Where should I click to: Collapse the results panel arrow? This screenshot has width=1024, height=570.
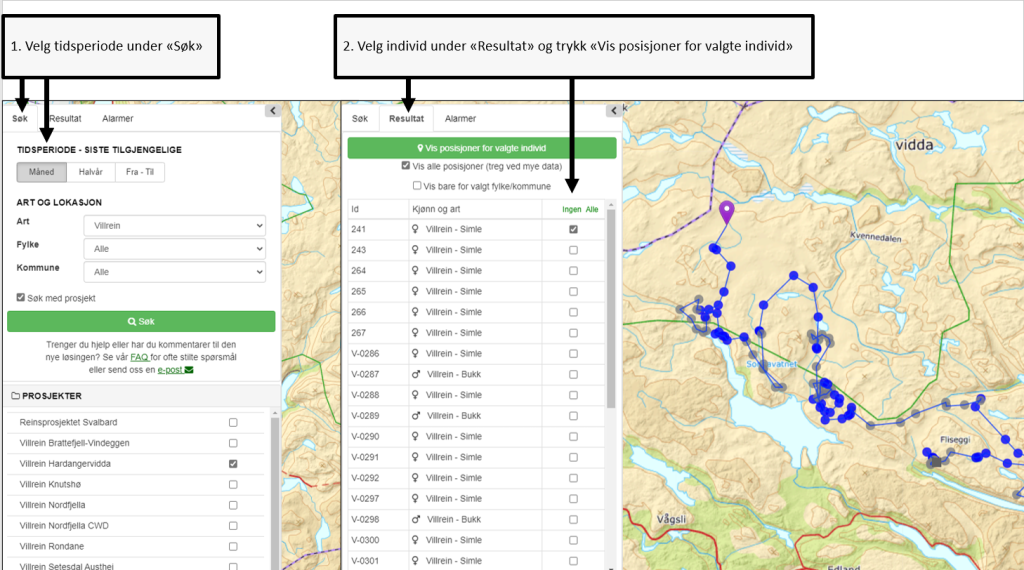point(610,112)
